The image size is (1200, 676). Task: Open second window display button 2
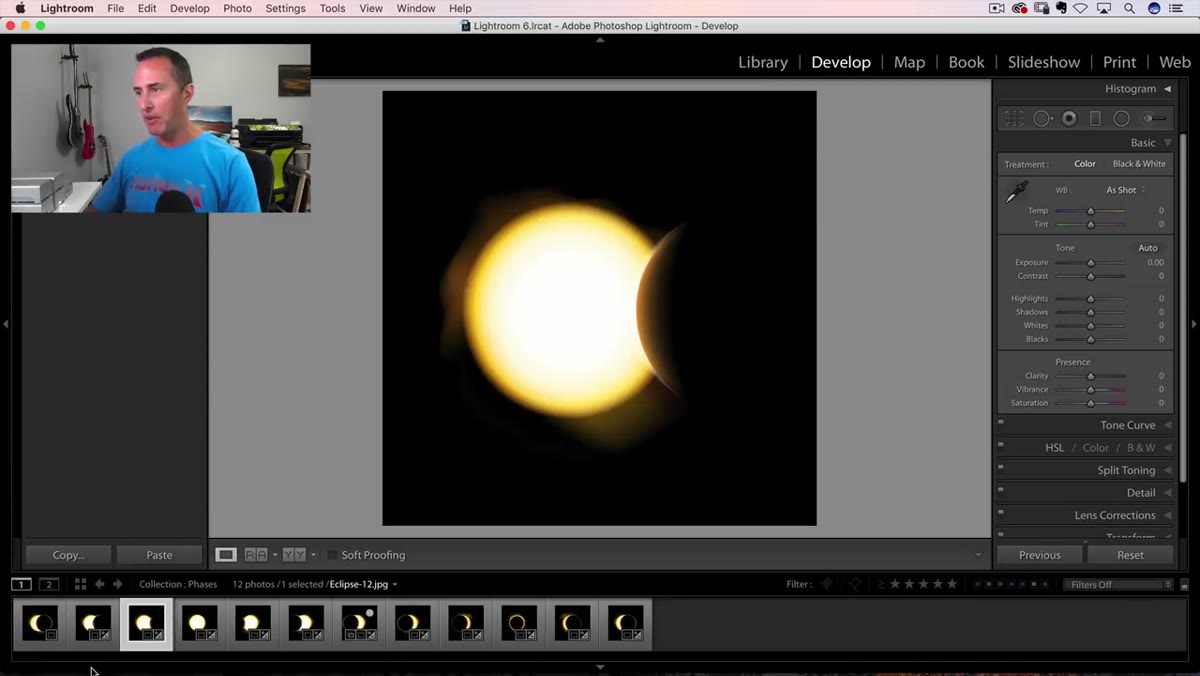coord(49,584)
